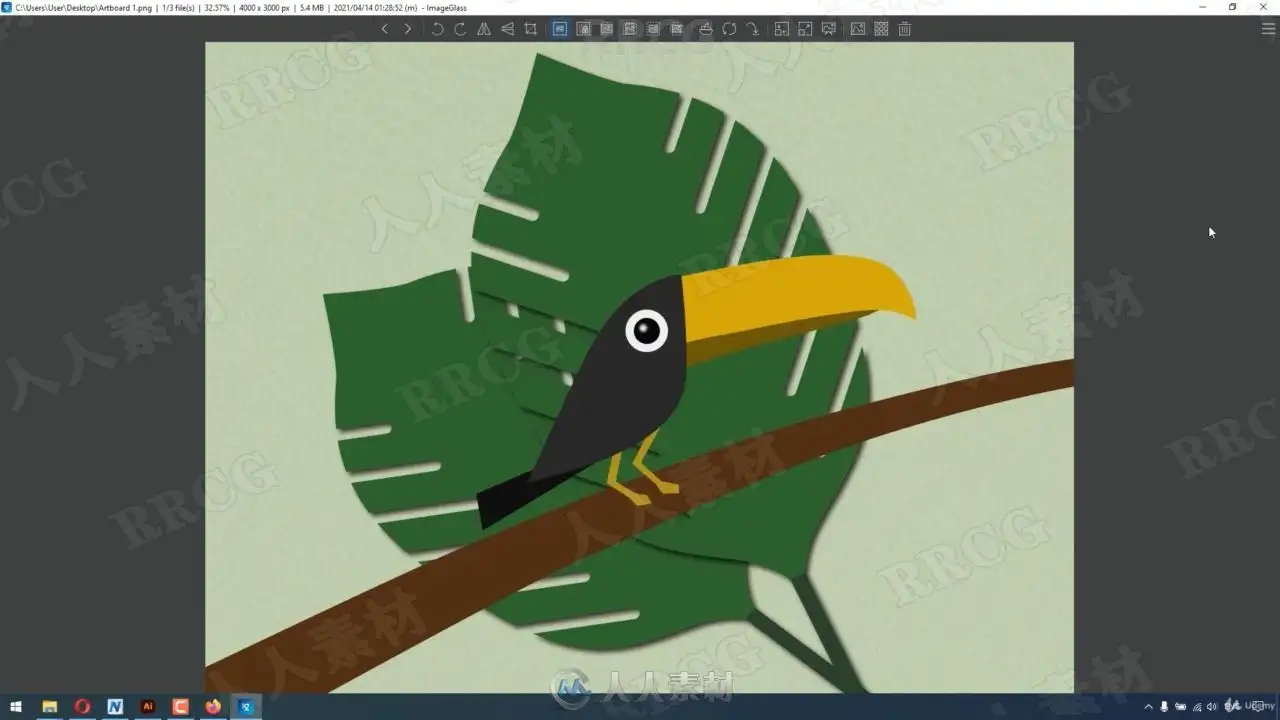
Task: Delete image with the trash icon
Action: coord(904,29)
